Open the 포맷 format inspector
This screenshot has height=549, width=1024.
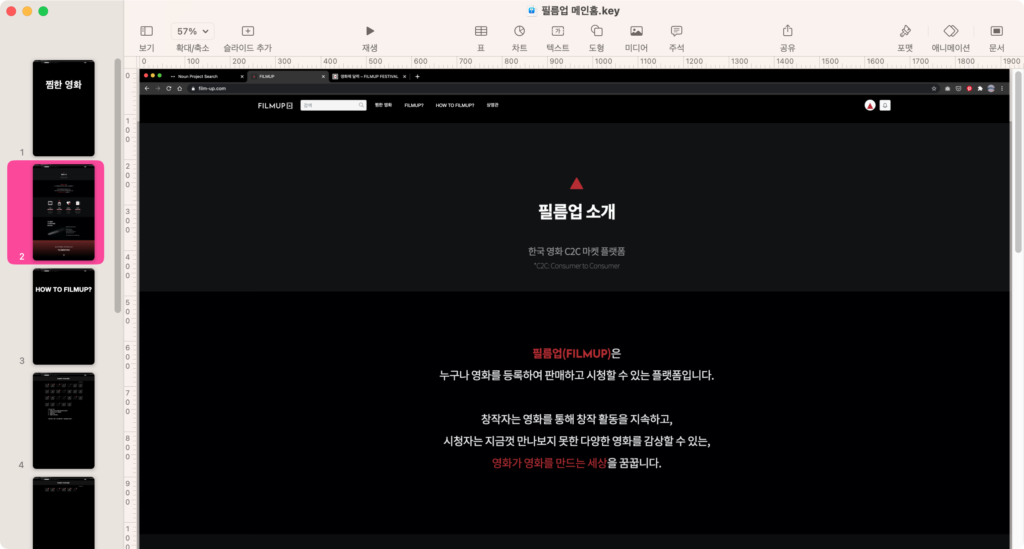click(x=904, y=31)
